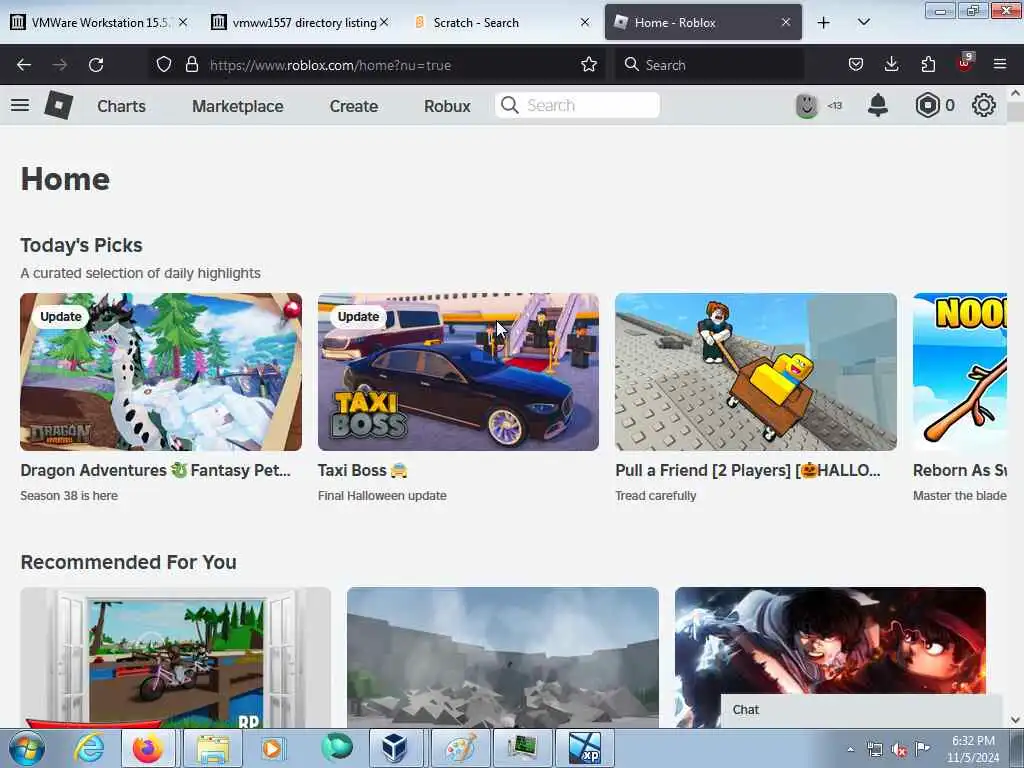Click the scrollbar down arrow
1024x768 pixels.
[x=1015, y=720]
